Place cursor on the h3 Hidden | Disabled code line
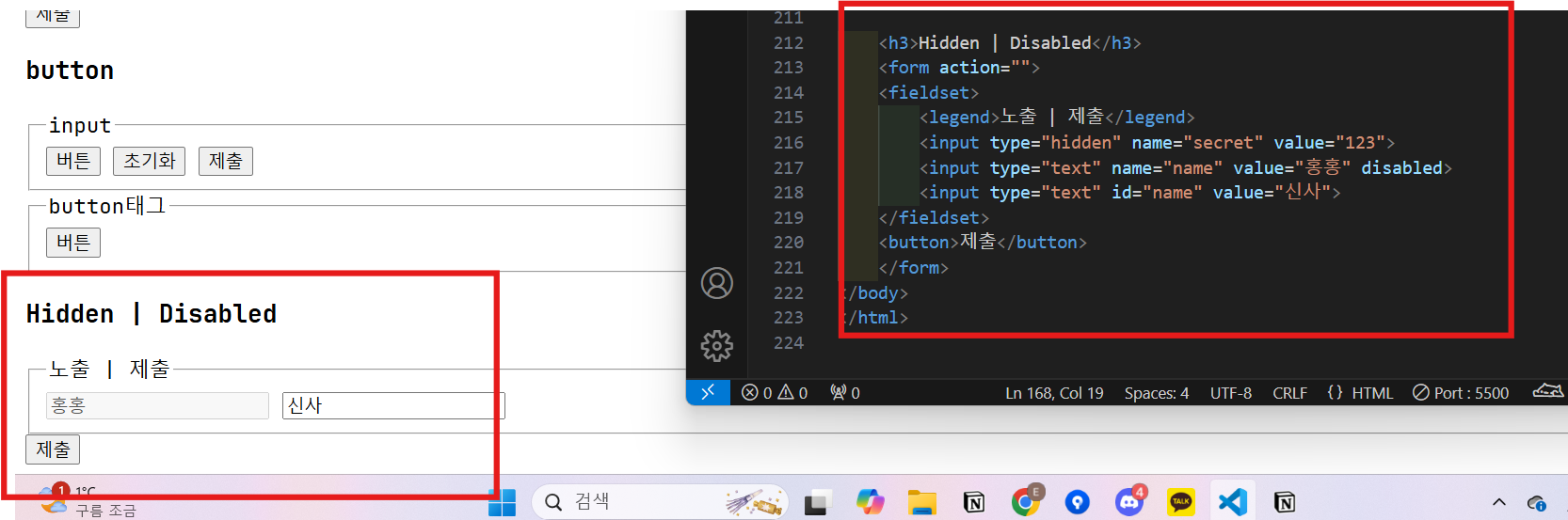This screenshot has height=520, width=1568. click(x=1010, y=43)
